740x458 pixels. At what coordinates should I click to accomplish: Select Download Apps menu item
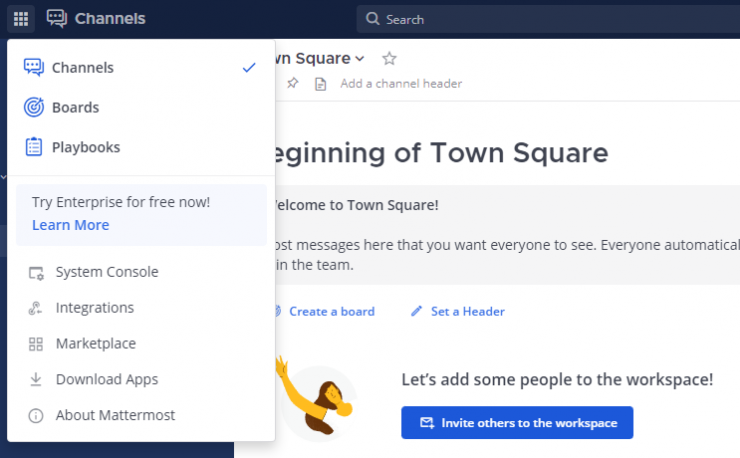coord(141,380)
